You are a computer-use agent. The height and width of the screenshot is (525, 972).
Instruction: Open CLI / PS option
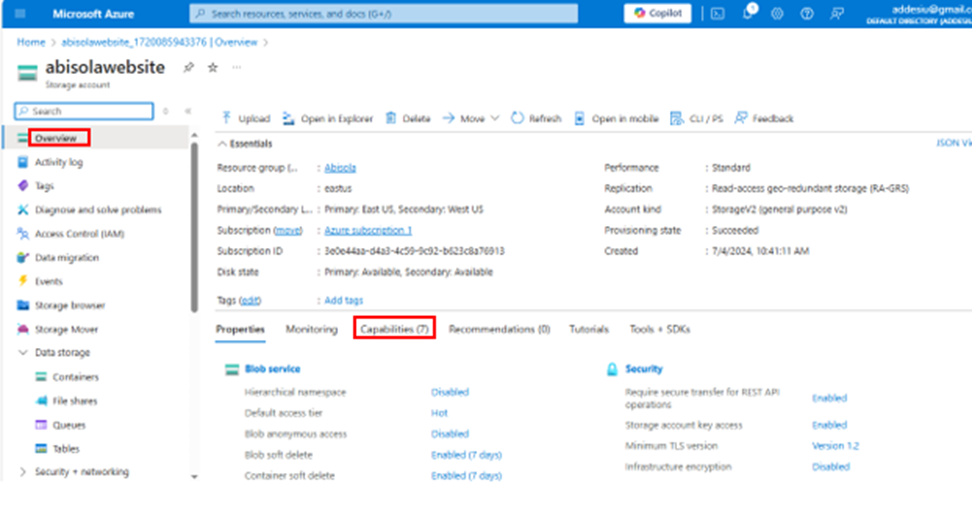click(697, 118)
